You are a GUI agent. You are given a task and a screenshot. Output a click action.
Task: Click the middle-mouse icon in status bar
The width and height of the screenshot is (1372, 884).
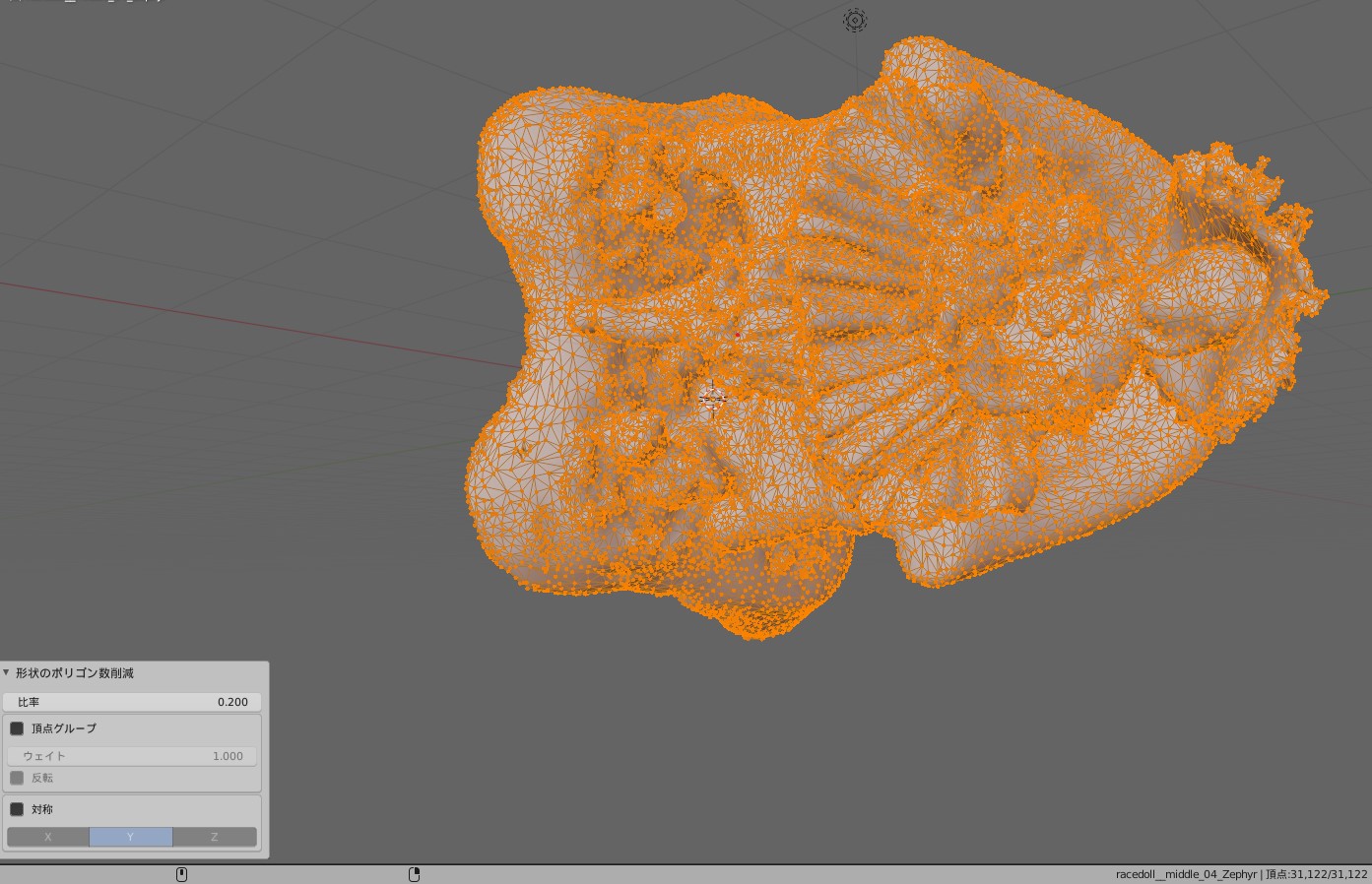181,874
